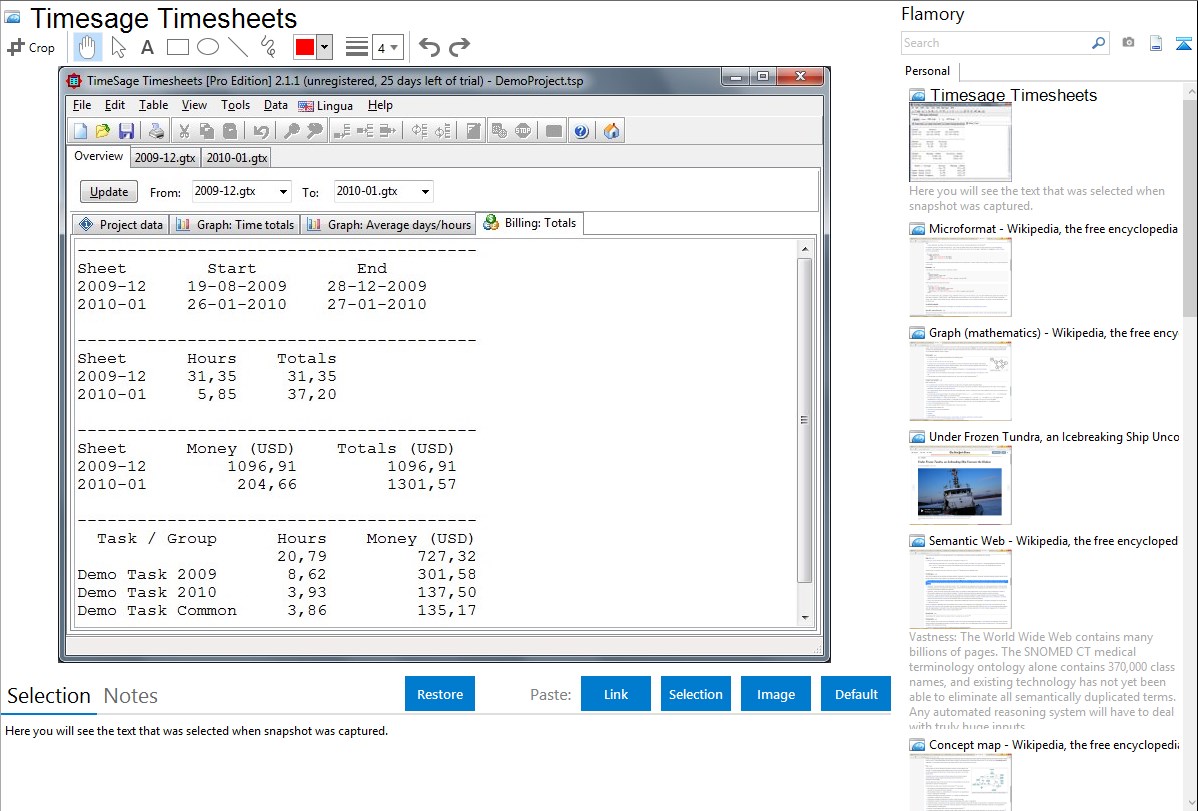Select the rectangle shape tool
Image resolution: width=1198 pixels, height=811 pixels.
click(177, 47)
